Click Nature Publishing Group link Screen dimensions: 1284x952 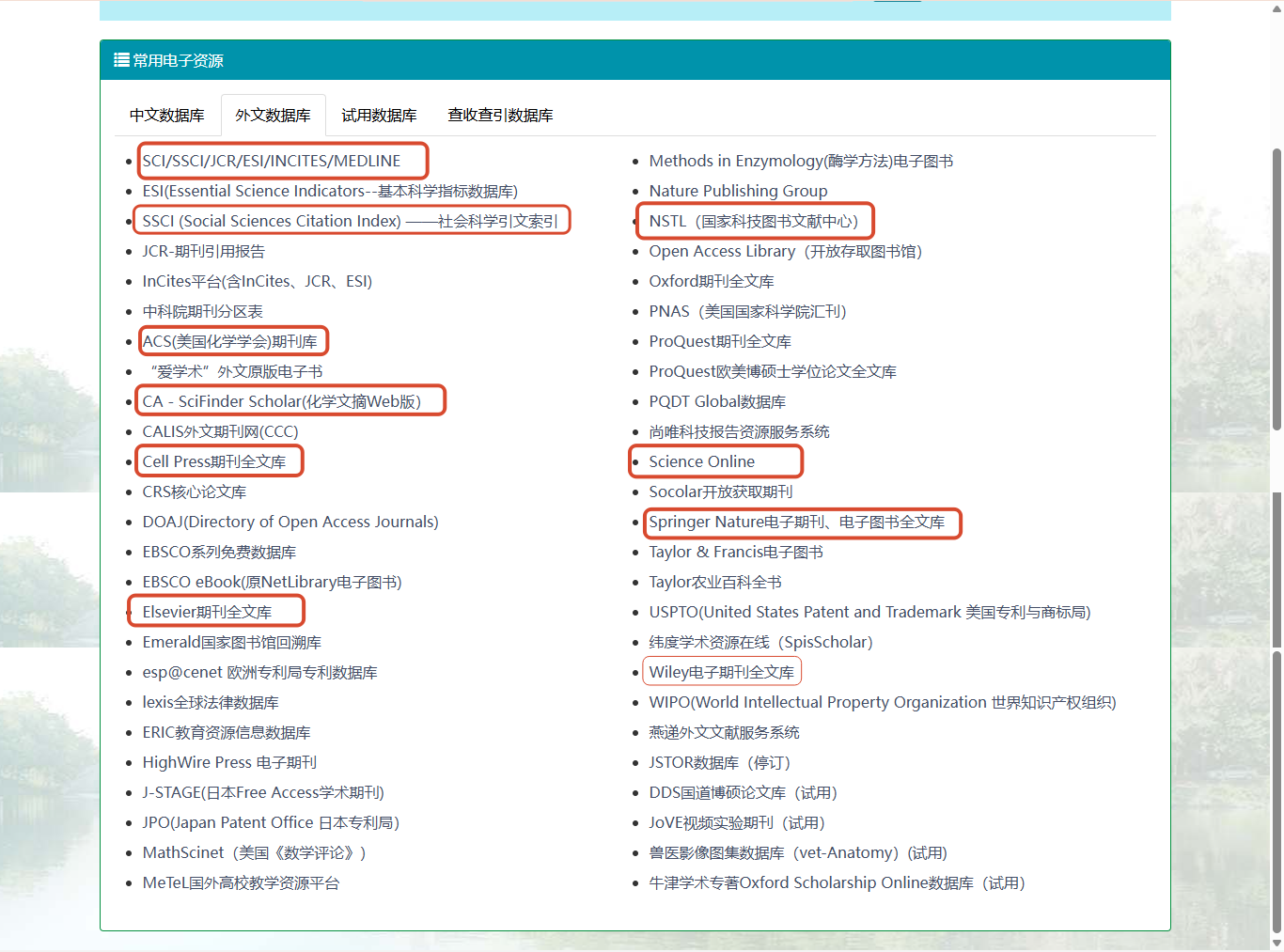point(739,191)
